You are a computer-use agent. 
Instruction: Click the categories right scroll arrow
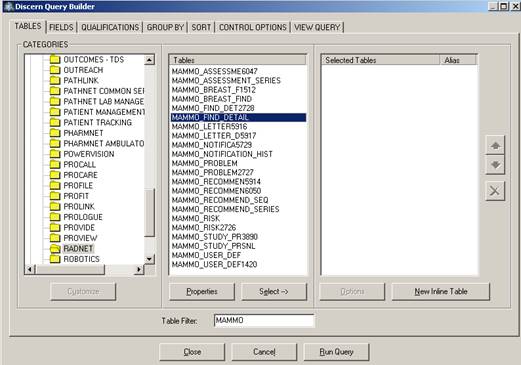(x=139, y=269)
